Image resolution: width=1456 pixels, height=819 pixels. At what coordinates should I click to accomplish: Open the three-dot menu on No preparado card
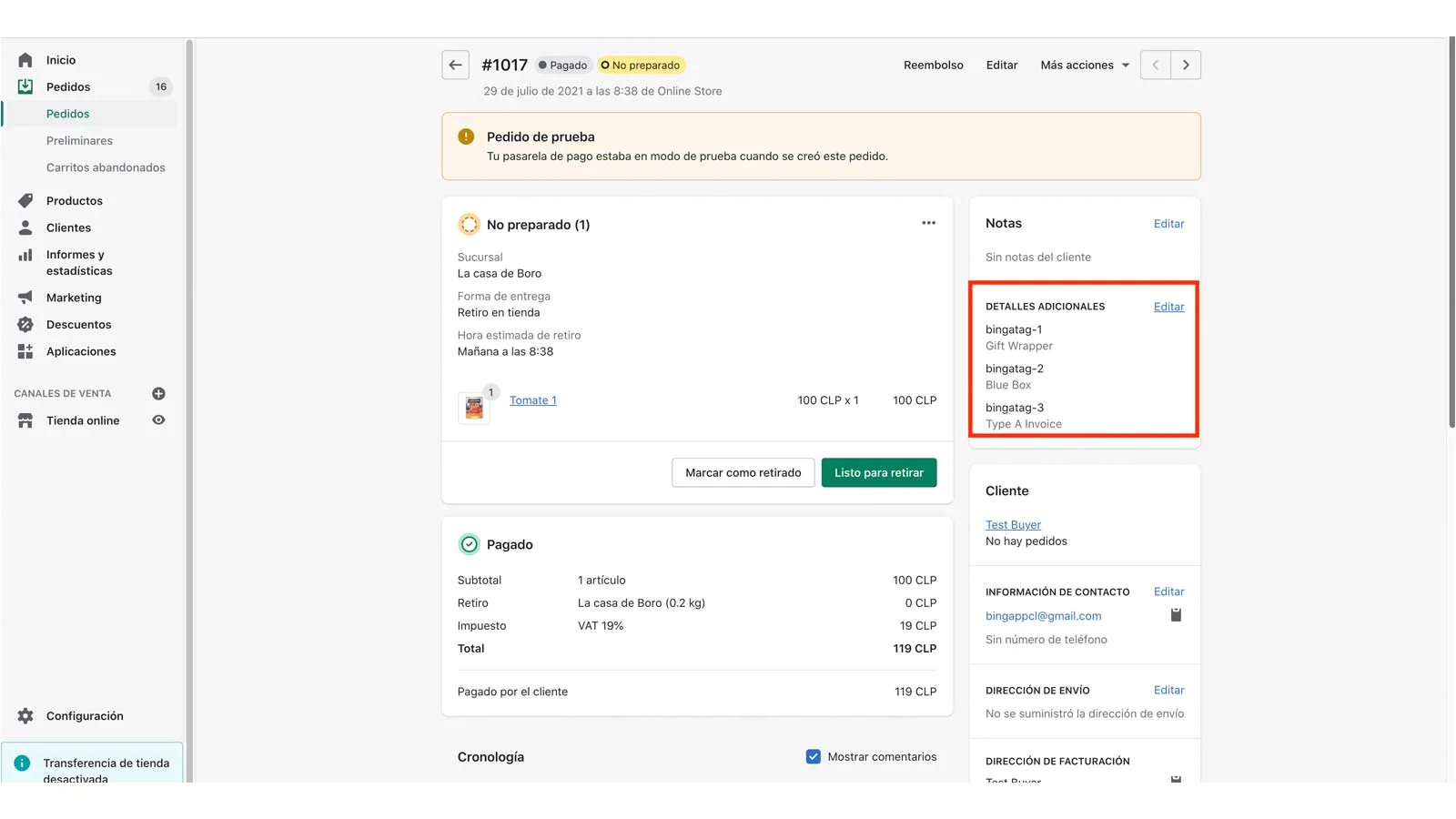pos(928,223)
